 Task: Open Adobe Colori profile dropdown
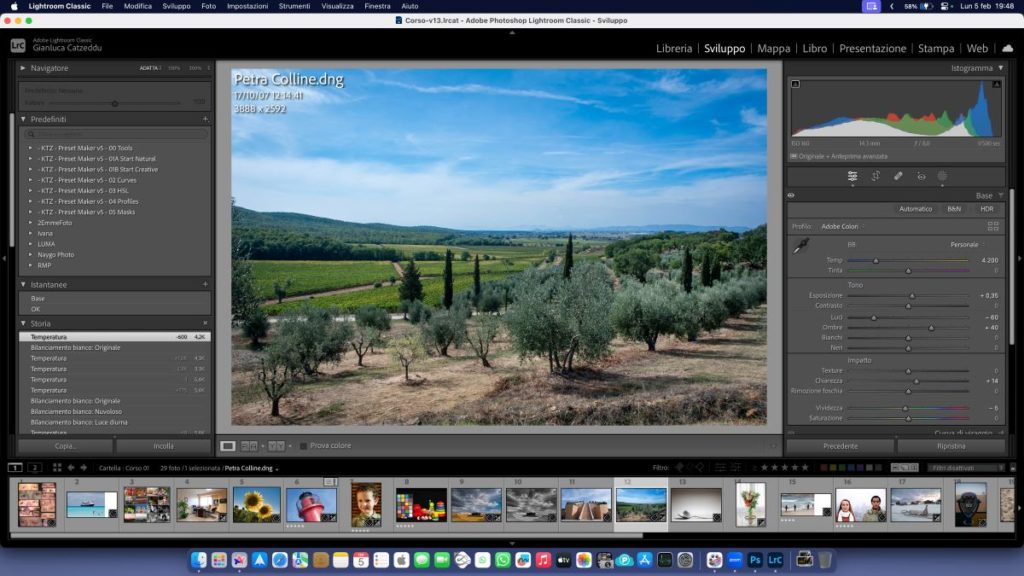click(x=842, y=227)
